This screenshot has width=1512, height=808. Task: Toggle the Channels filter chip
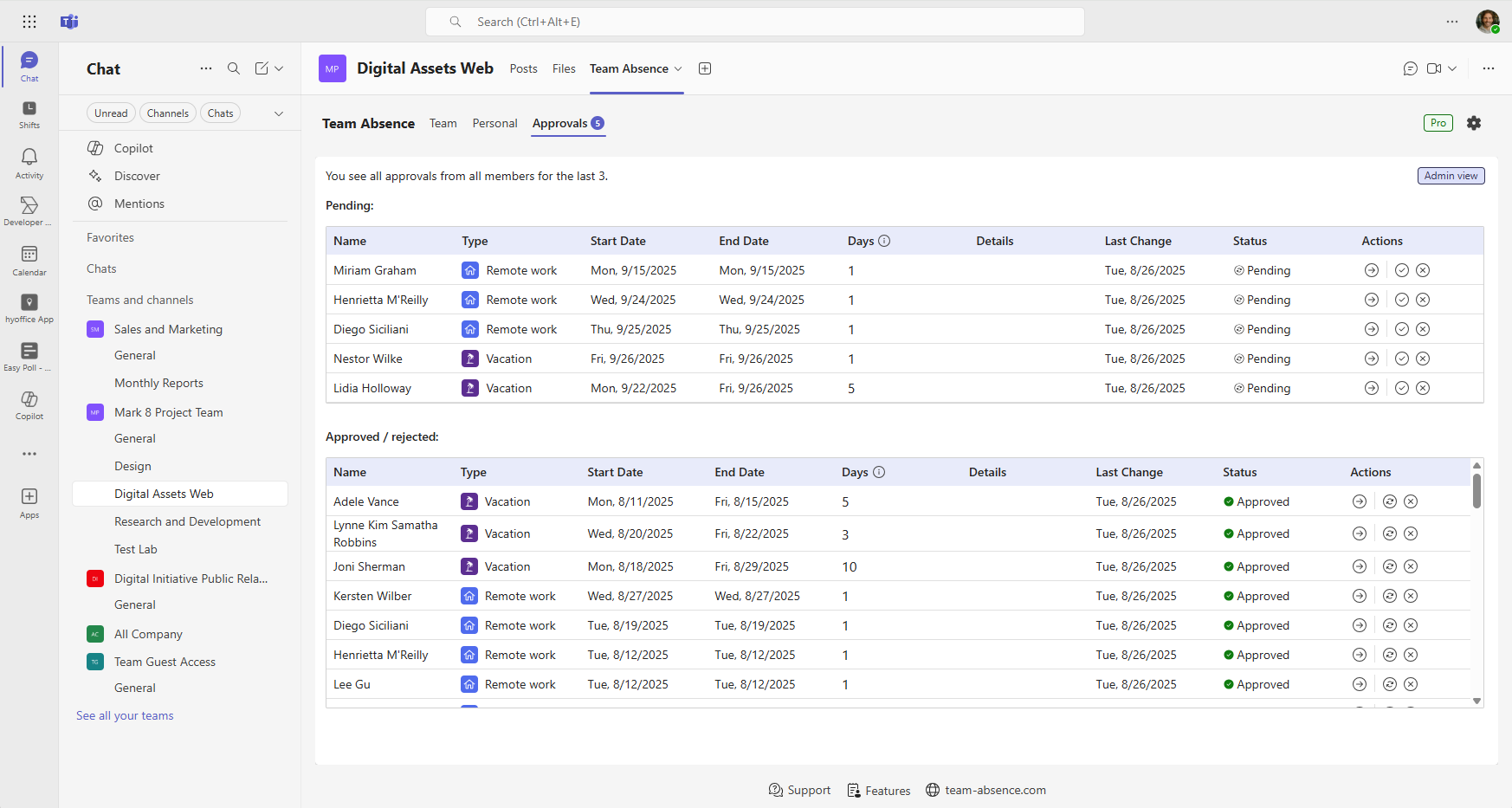point(167,113)
